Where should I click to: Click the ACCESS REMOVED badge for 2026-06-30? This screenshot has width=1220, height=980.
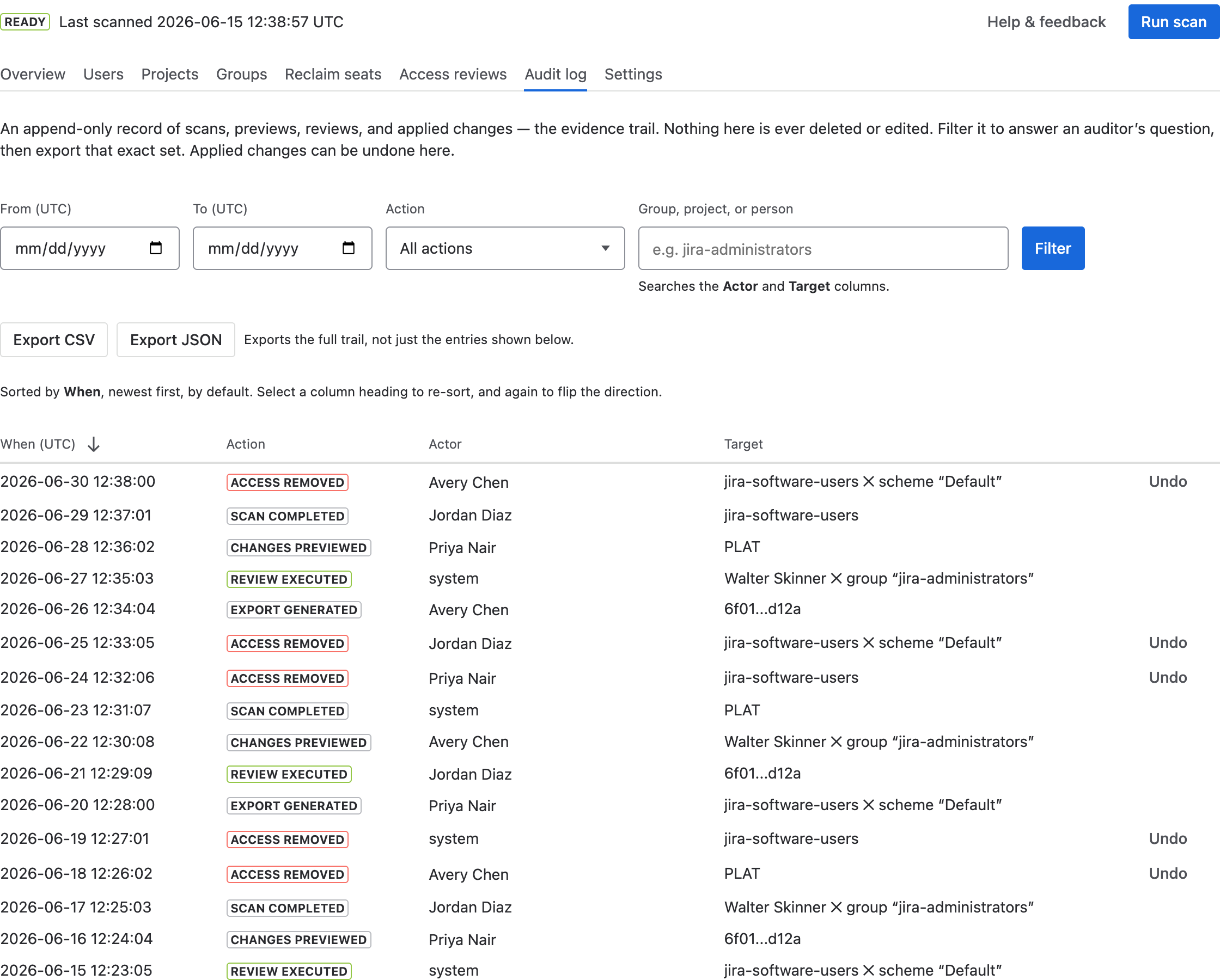tap(288, 482)
